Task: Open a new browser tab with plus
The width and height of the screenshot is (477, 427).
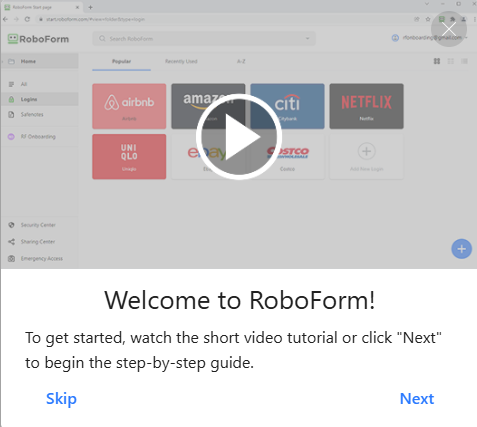Action: (x=90, y=7)
